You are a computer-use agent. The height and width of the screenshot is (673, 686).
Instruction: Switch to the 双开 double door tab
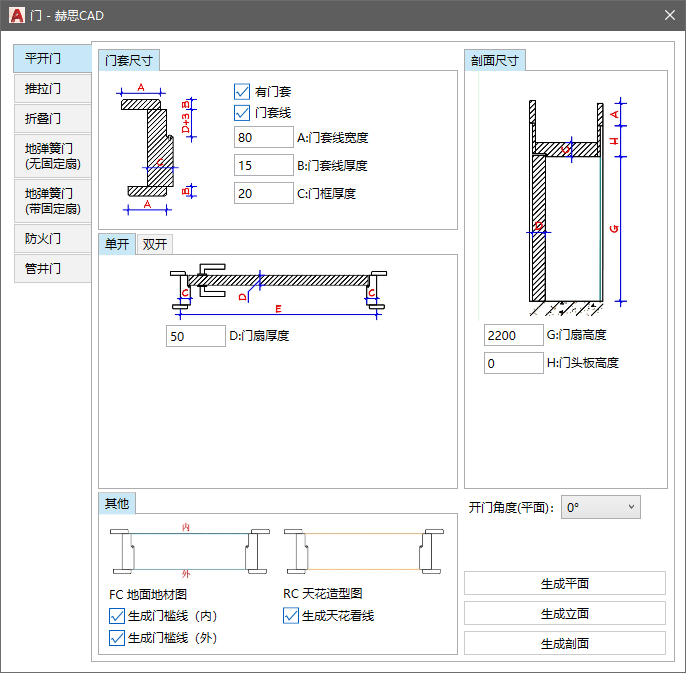pyautogui.click(x=155, y=245)
